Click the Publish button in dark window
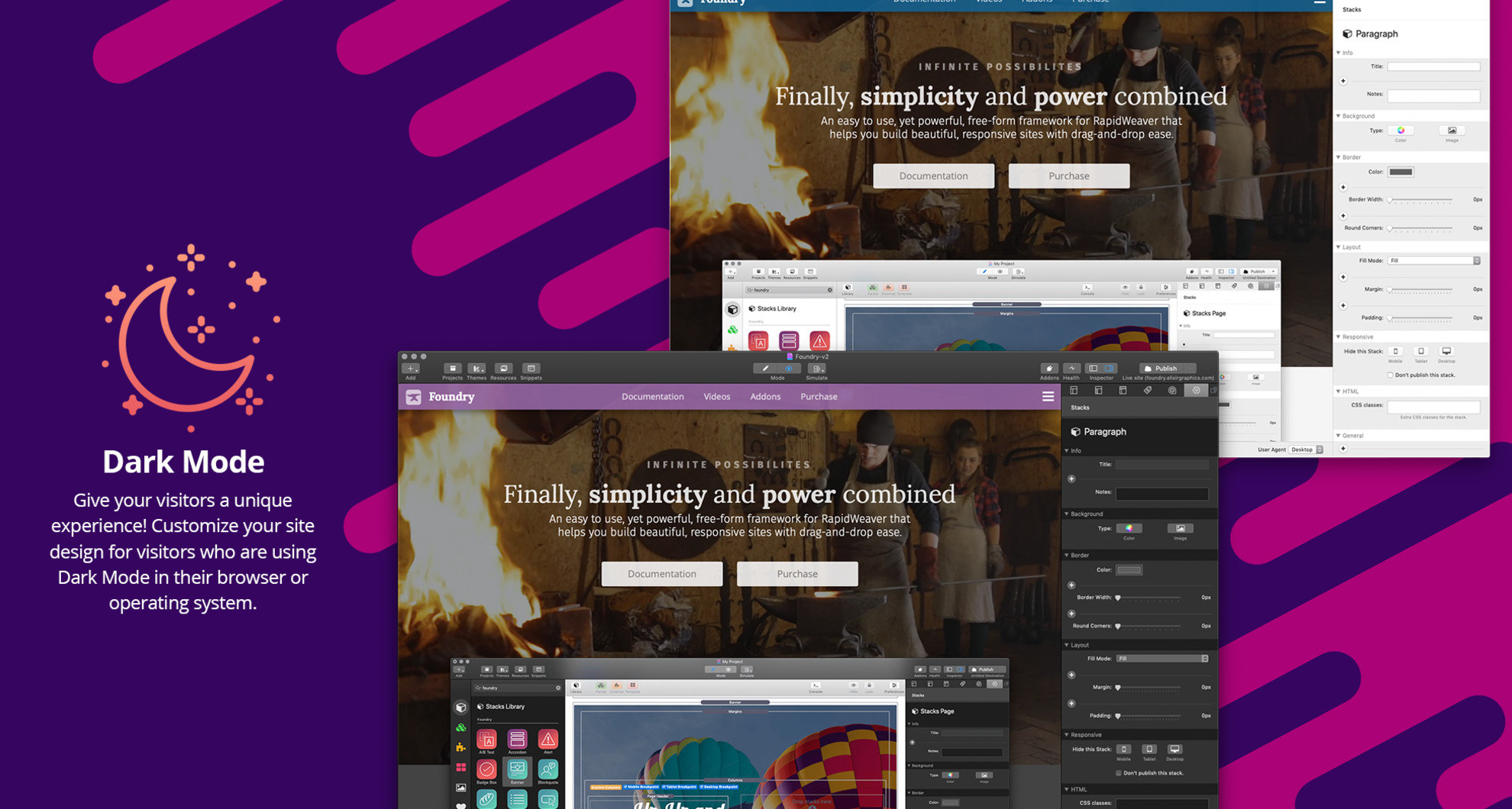 coord(1160,369)
